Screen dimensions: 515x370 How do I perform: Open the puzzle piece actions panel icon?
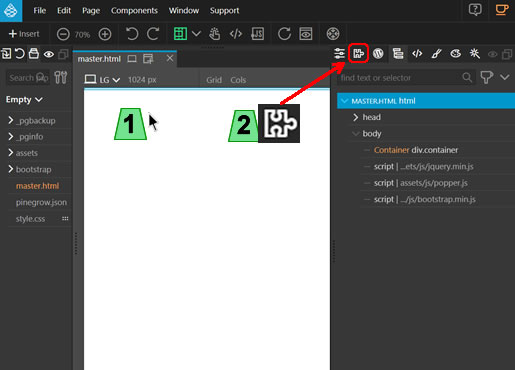click(x=358, y=53)
